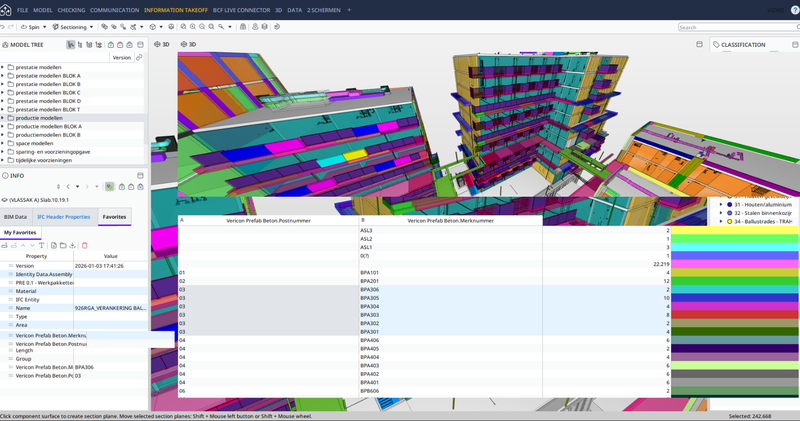Click 'Vericon Prefab Beton.Merknummer' table column header
This screenshot has height=421, width=800.
(x=451, y=221)
